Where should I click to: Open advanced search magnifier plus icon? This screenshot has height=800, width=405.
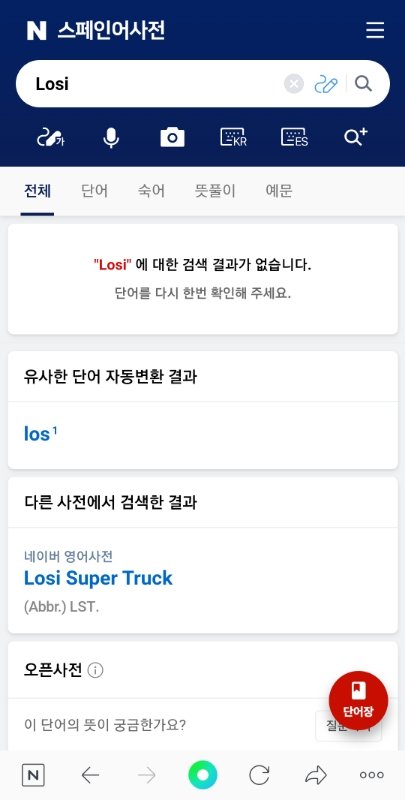(x=356, y=137)
